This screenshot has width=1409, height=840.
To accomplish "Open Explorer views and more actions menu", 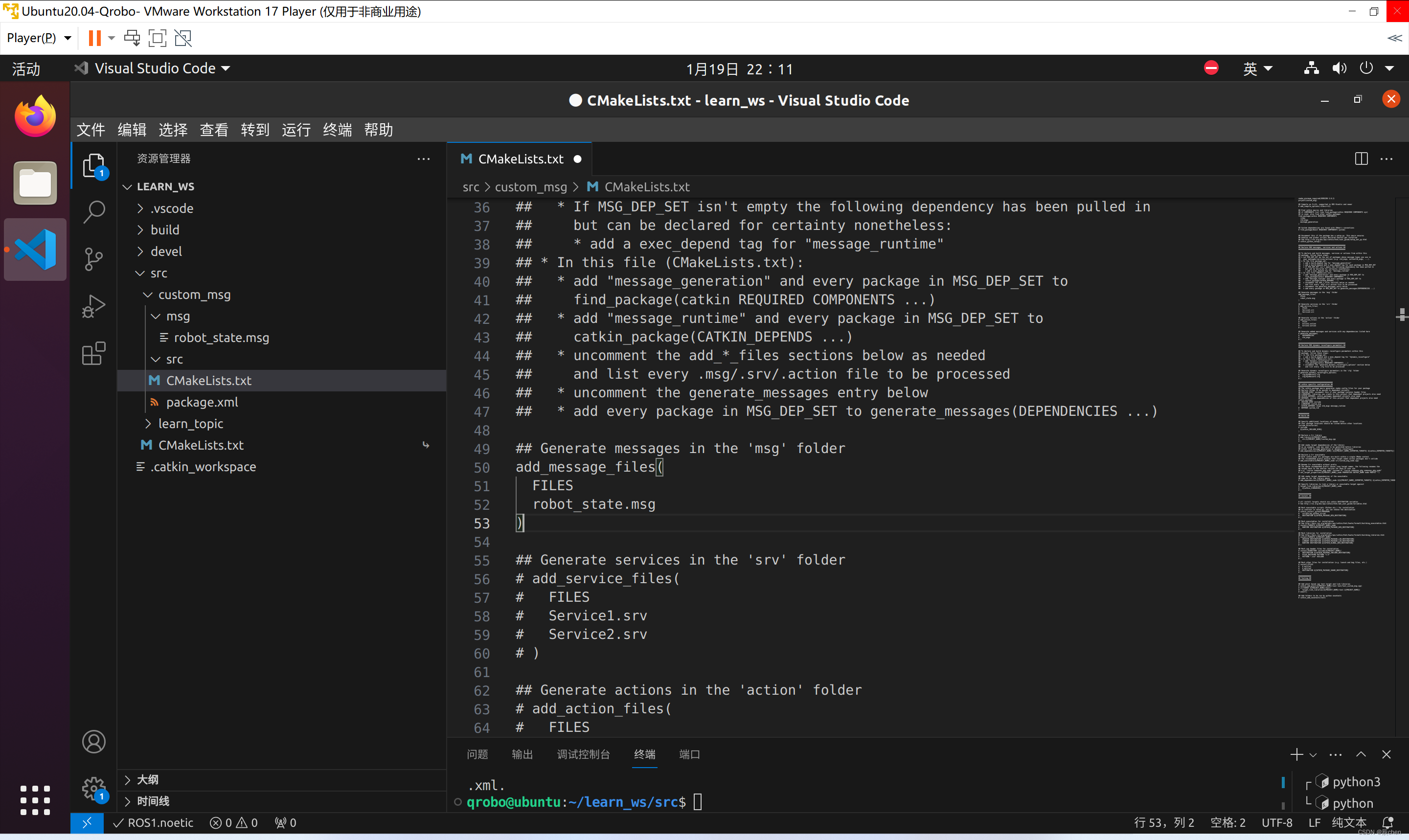I will [423, 159].
